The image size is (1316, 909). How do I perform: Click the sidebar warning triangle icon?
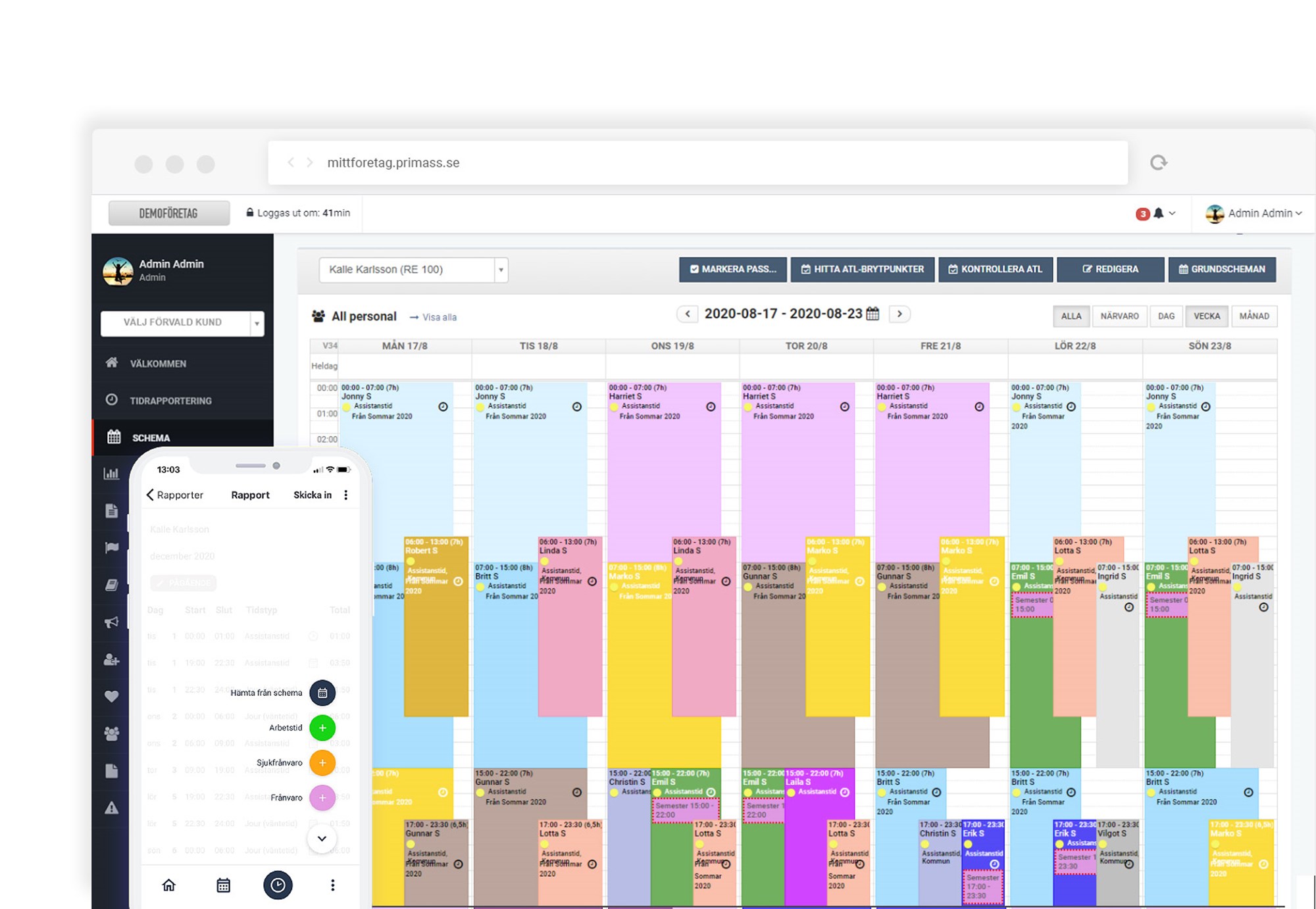click(112, 808)
